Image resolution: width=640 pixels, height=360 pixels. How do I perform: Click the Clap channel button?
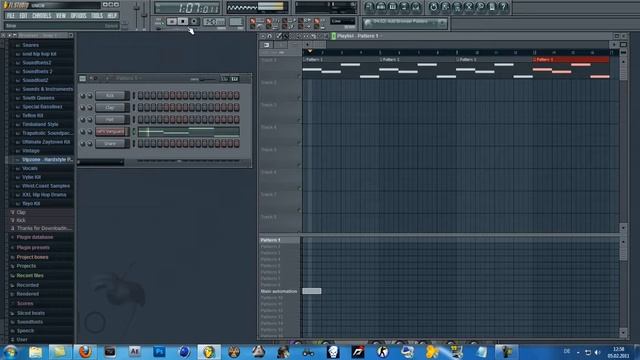110,107
